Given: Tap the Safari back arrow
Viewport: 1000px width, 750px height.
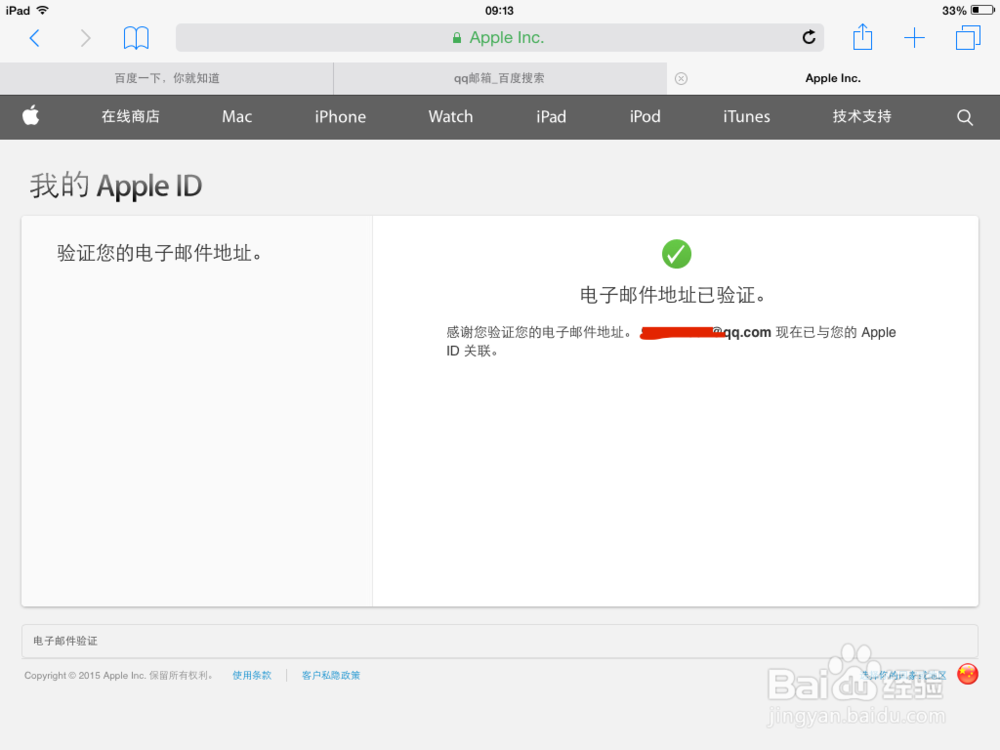Looking at the screenshot, I should (x=35, y=38).
